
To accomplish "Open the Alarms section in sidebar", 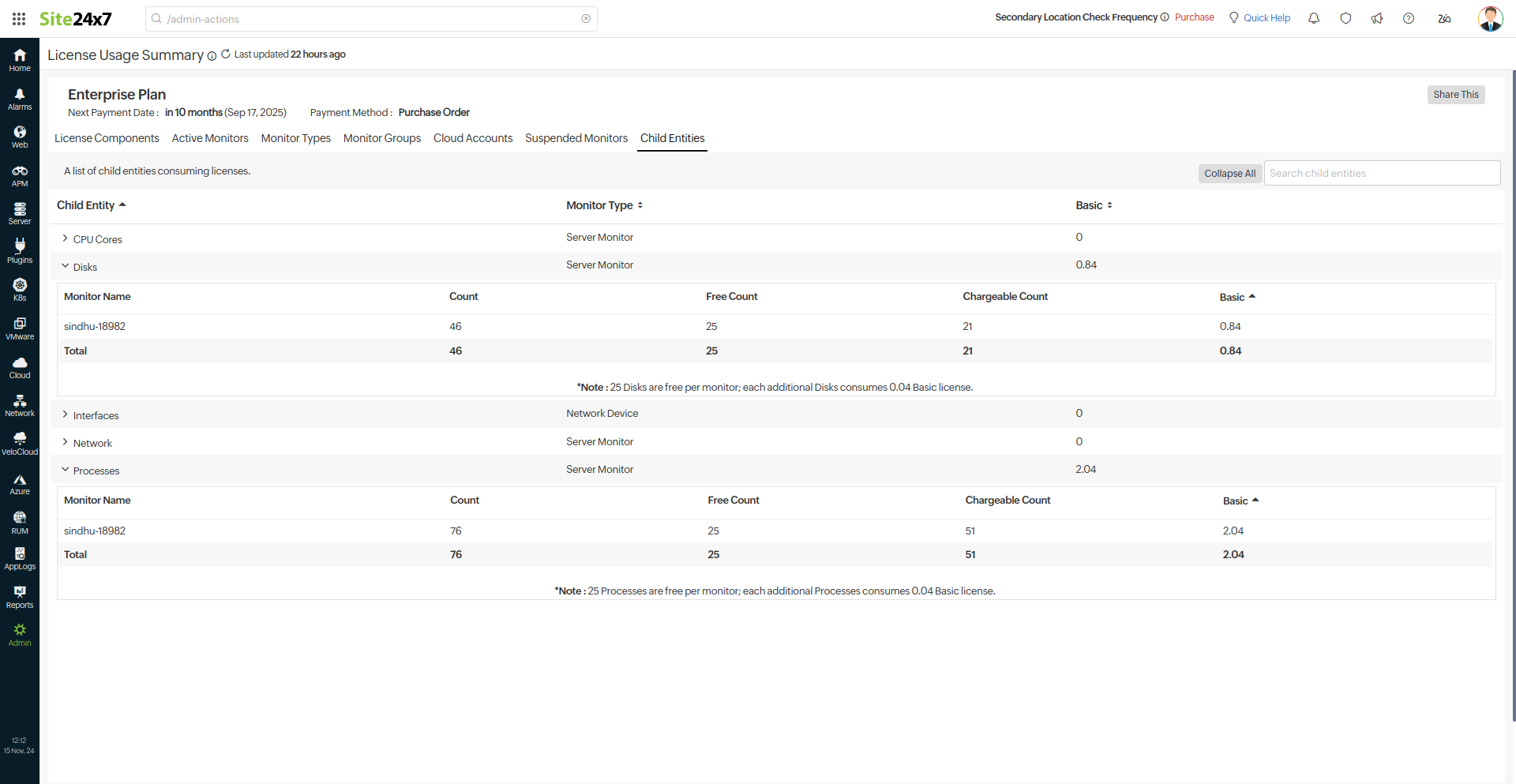I will pyautogui.click(x=20, y=99).
